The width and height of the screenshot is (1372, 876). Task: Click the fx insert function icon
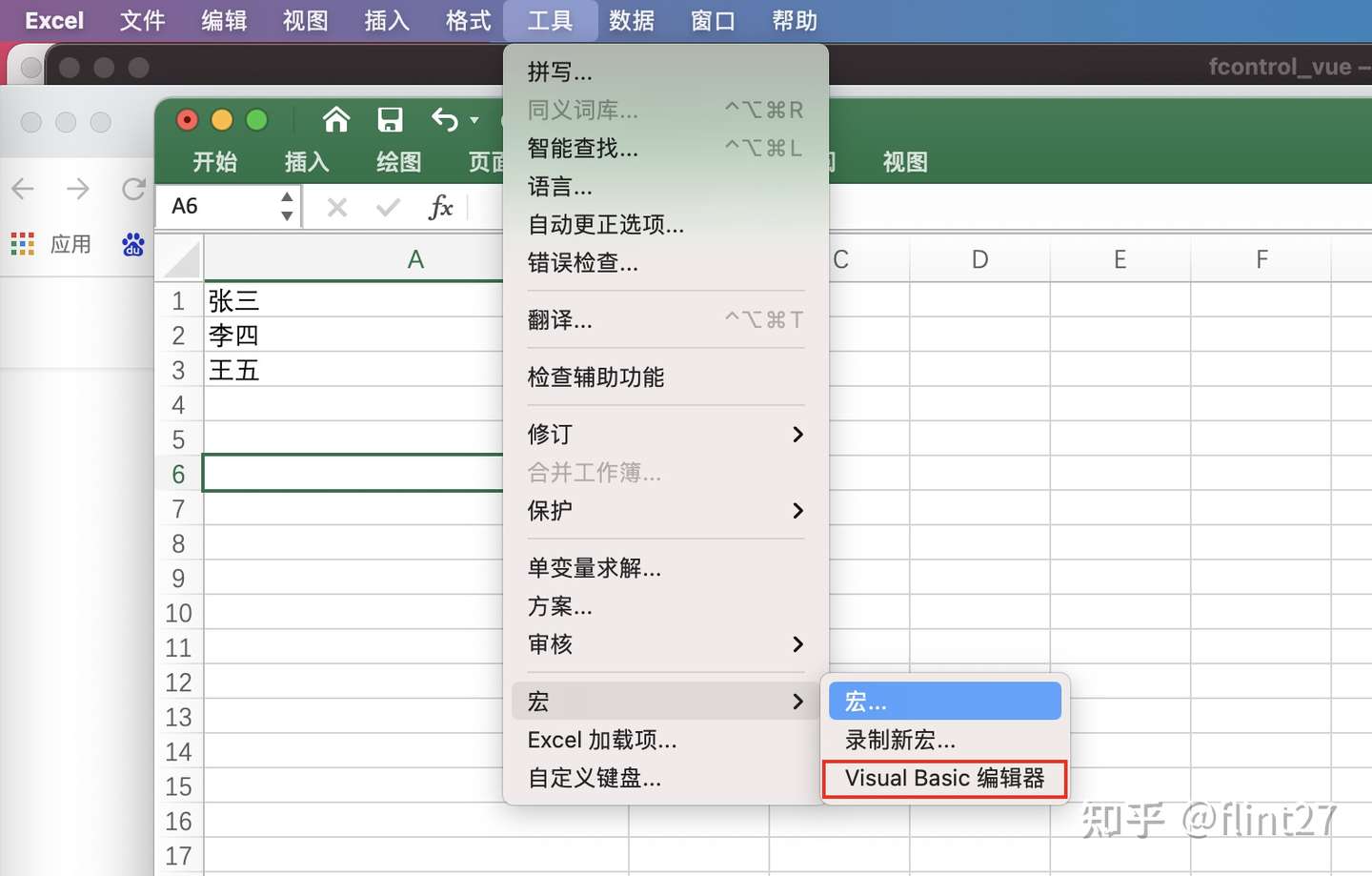(x=440, y=207)
